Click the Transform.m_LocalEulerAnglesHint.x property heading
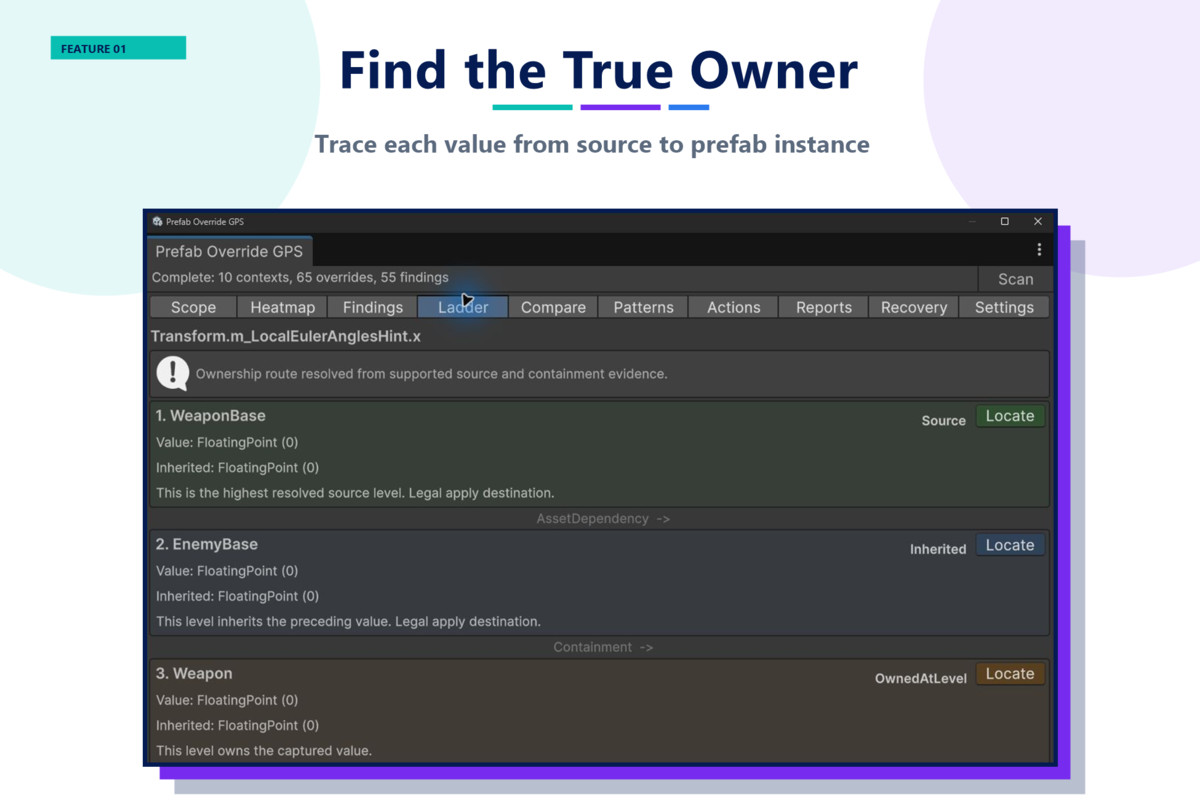 click(x=286, y=337)
